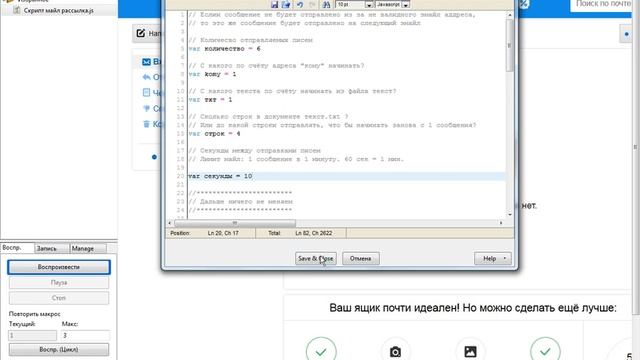Click code line 'var komy = 1'
Screen dimensions: 640x360
click(x=213, y=74)
